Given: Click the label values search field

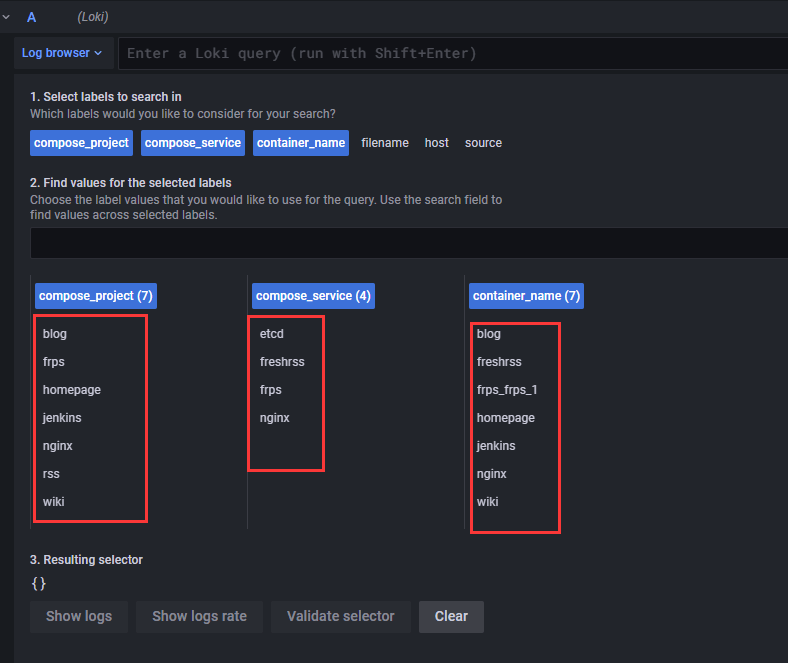Looking at the screenshot, I should 408,243.
